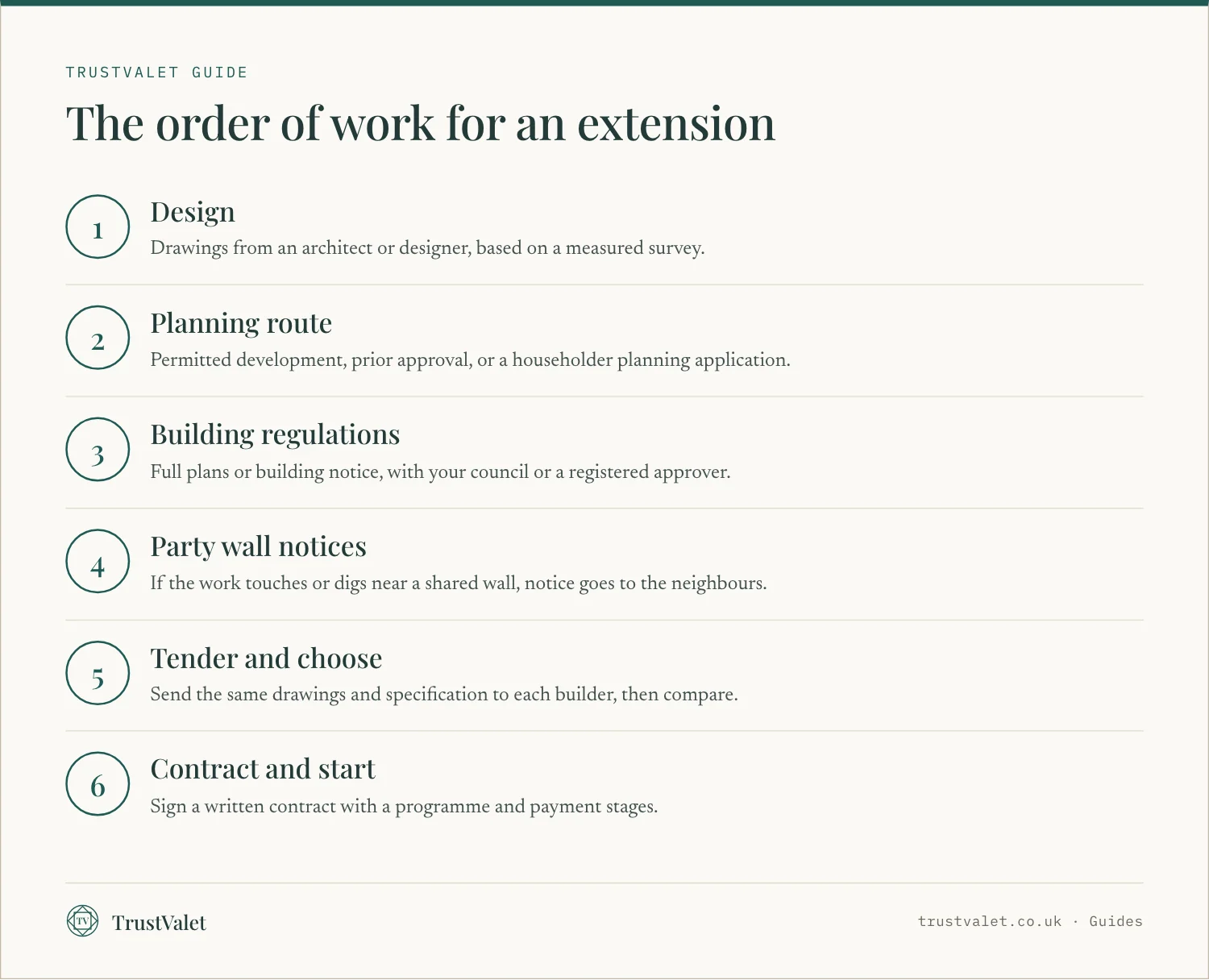Click the 'Tender and choose' step heading
This screenshot has width=1209, height=980.
[266, 658]
